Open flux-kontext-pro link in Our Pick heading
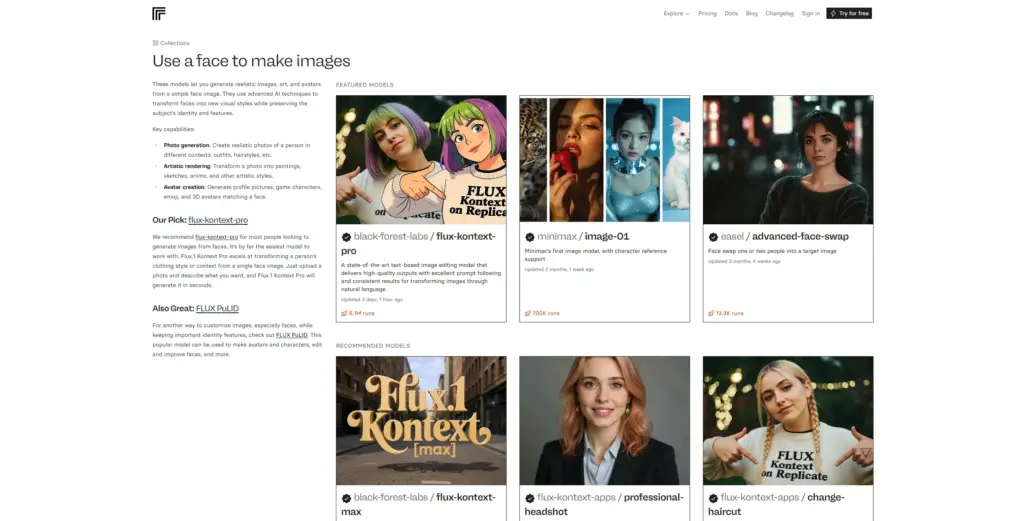 (218, 220)
